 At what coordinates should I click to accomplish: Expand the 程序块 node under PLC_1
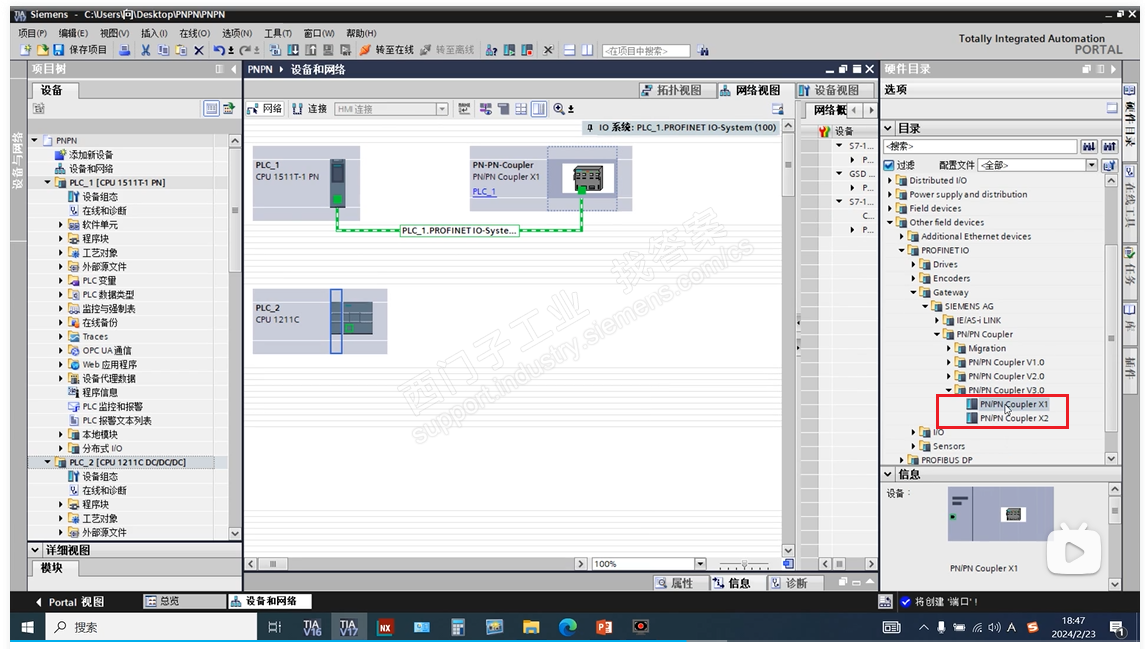(61, 239)
